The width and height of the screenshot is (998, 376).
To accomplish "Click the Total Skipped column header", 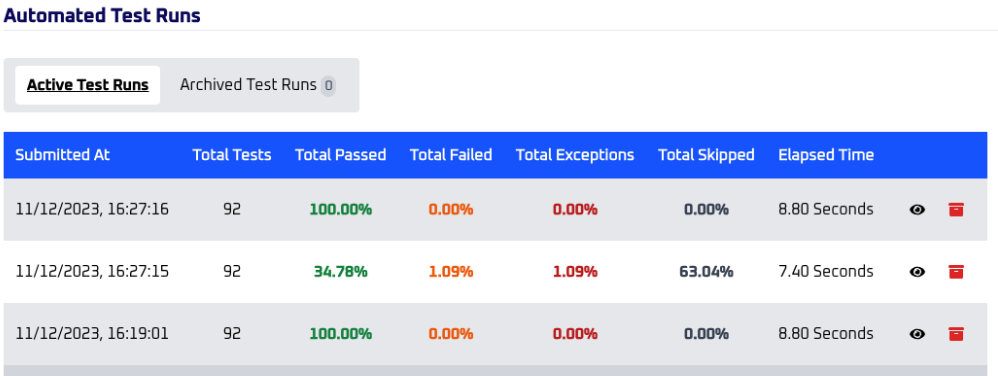I will point(706,155).
